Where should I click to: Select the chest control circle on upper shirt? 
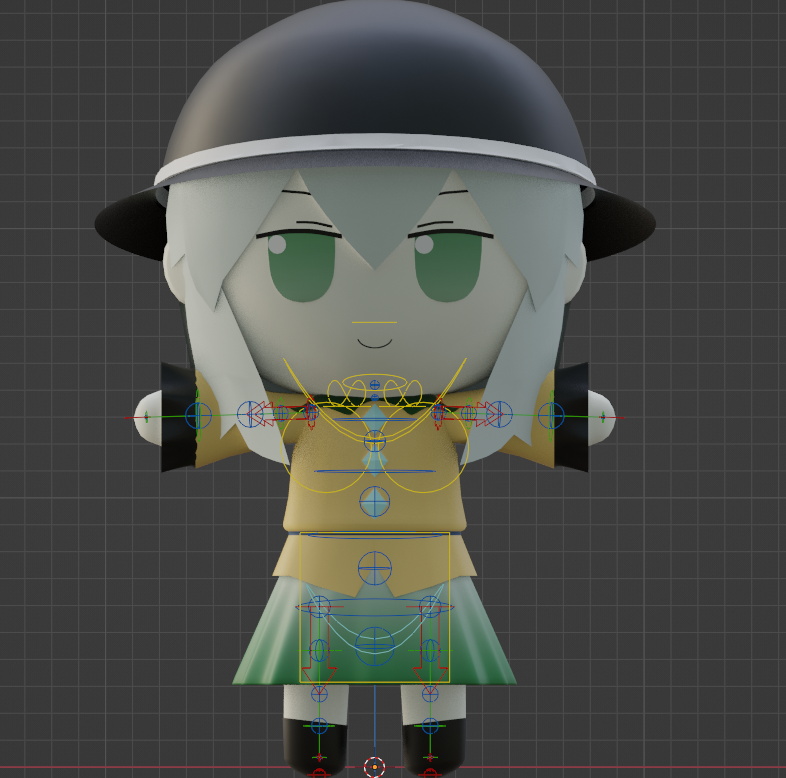coord(374,441)
